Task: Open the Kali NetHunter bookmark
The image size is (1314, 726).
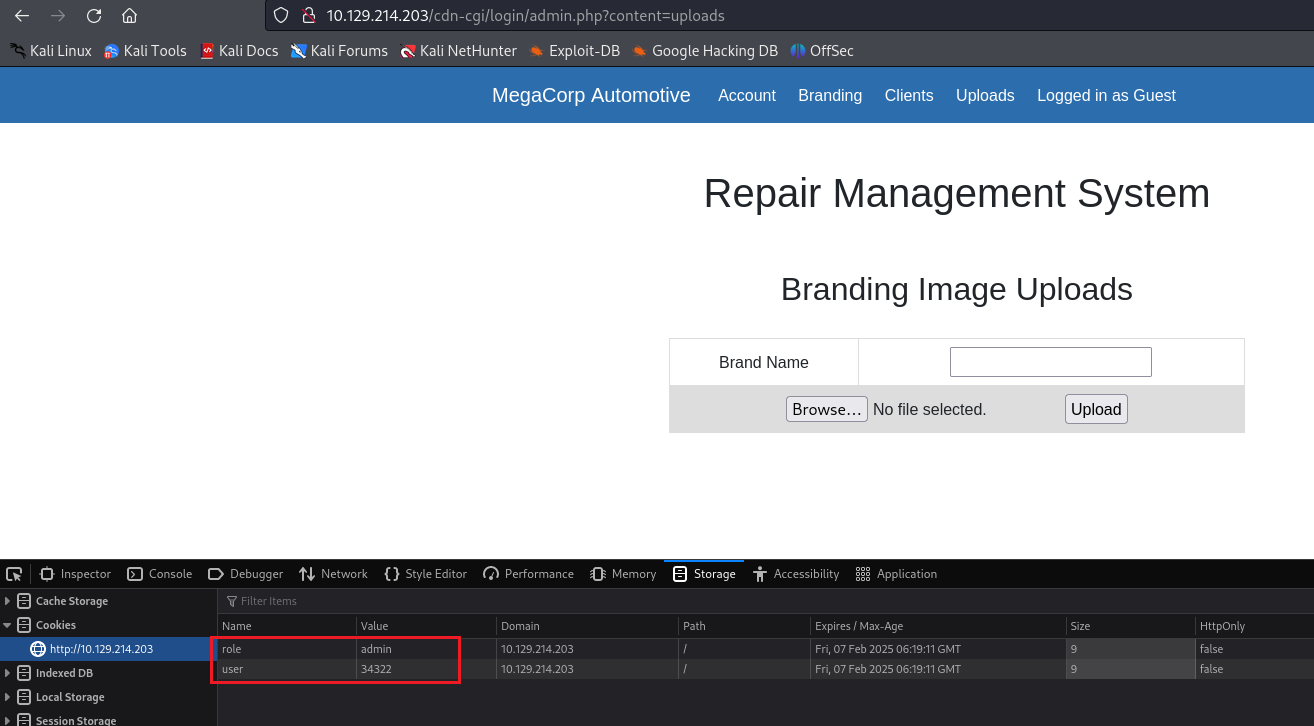Action: [x=458, y=50]
